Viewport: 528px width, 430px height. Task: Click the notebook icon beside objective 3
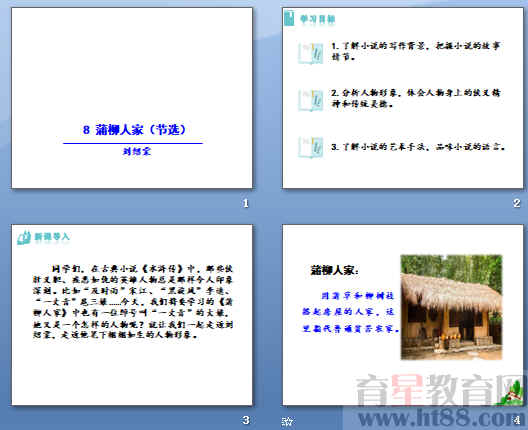[310, 147]
